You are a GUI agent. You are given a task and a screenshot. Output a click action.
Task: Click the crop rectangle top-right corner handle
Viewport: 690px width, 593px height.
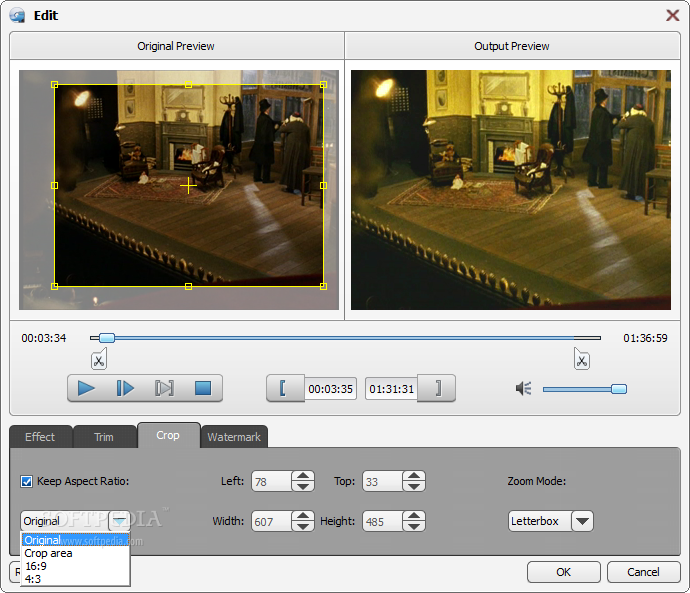[x=323, y=84]
